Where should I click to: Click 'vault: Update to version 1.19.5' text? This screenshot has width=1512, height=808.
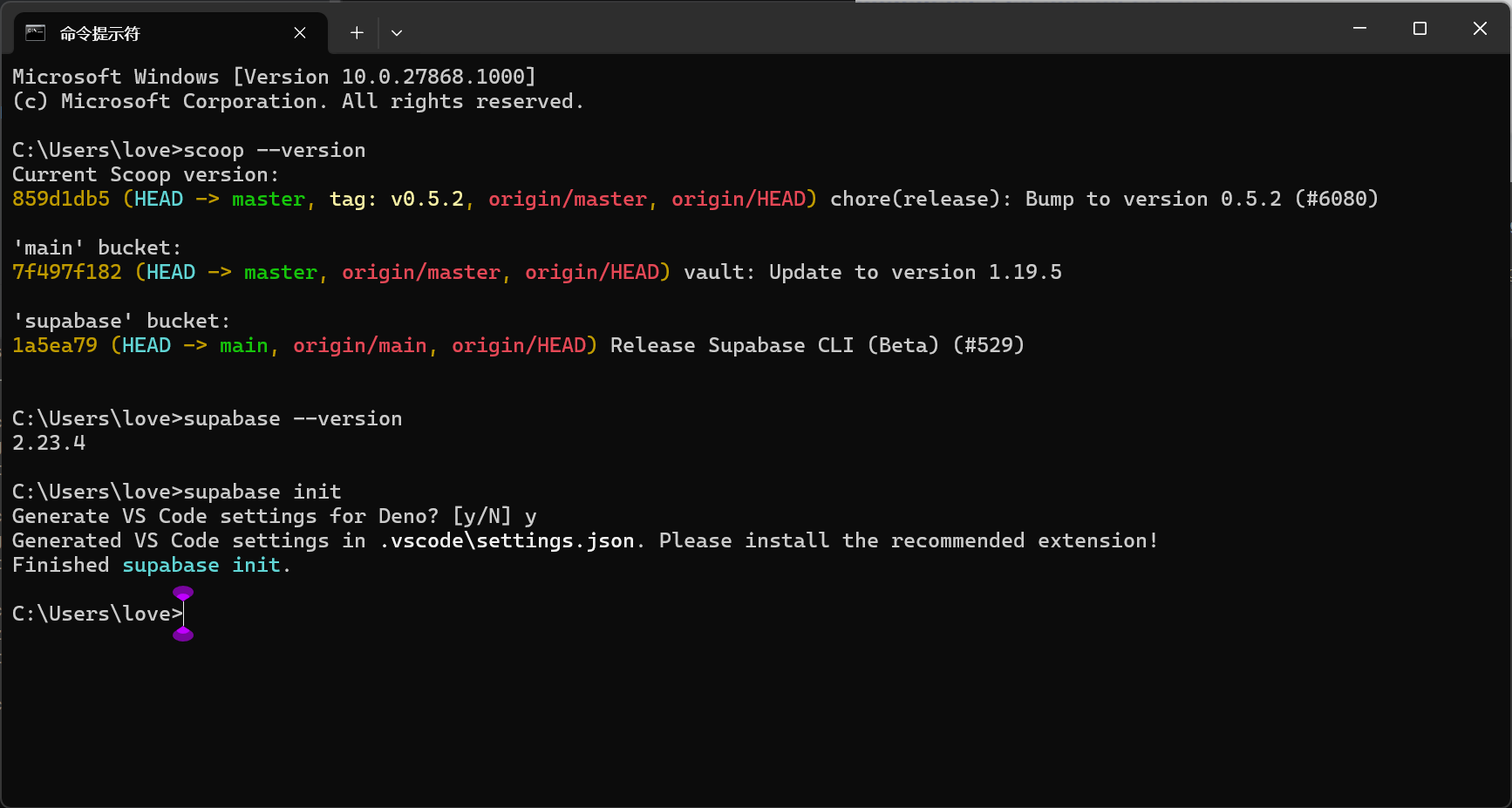coord(873,272)
